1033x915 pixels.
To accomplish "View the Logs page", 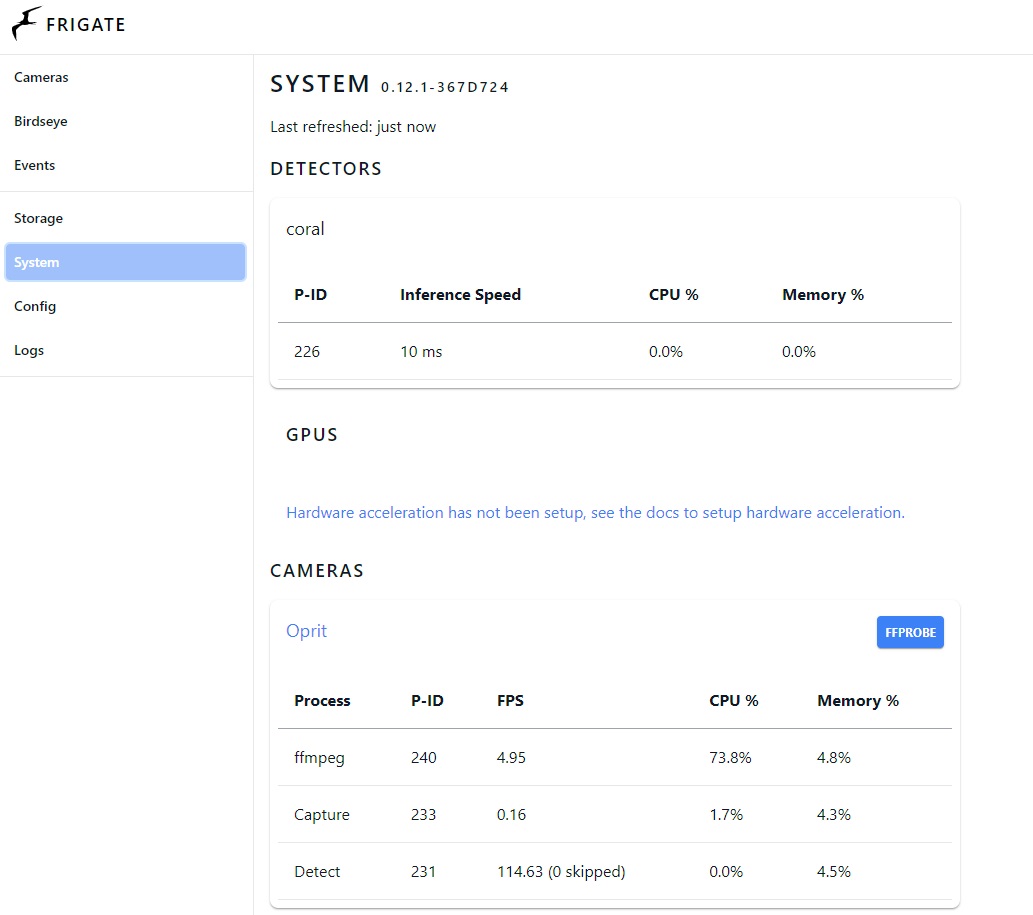I will tap(29, 350).
